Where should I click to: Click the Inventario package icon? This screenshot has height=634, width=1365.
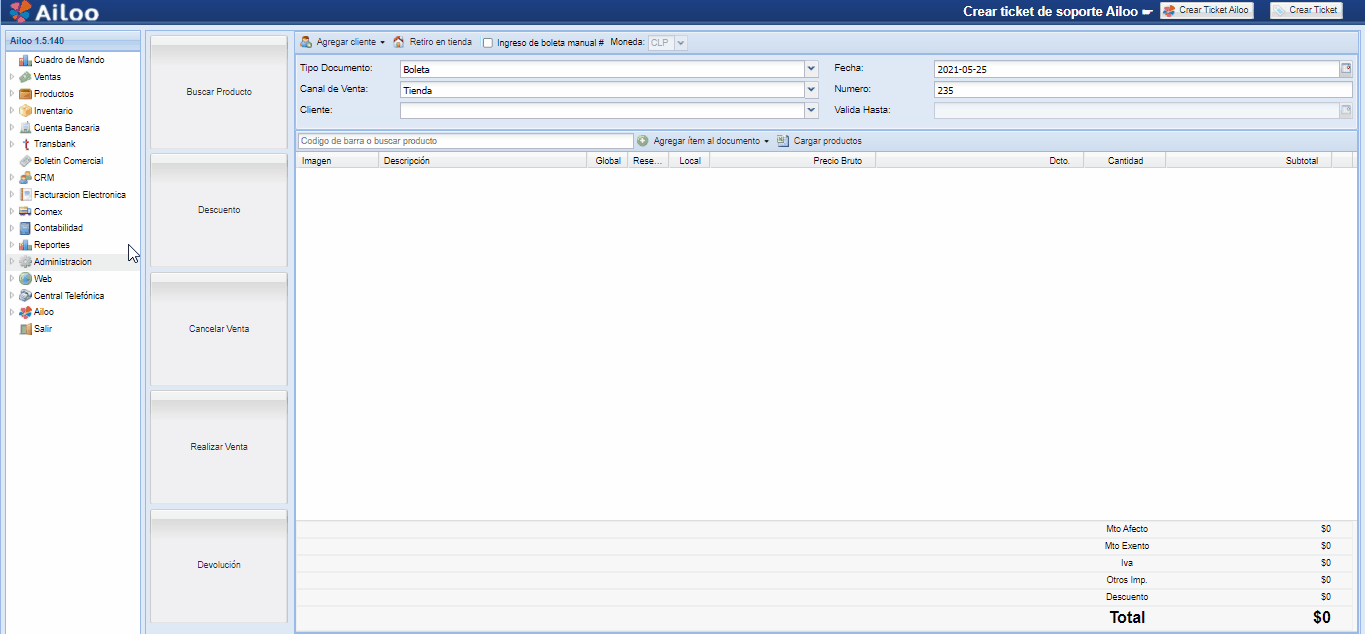pyautogui.click(x=26, y=111)
